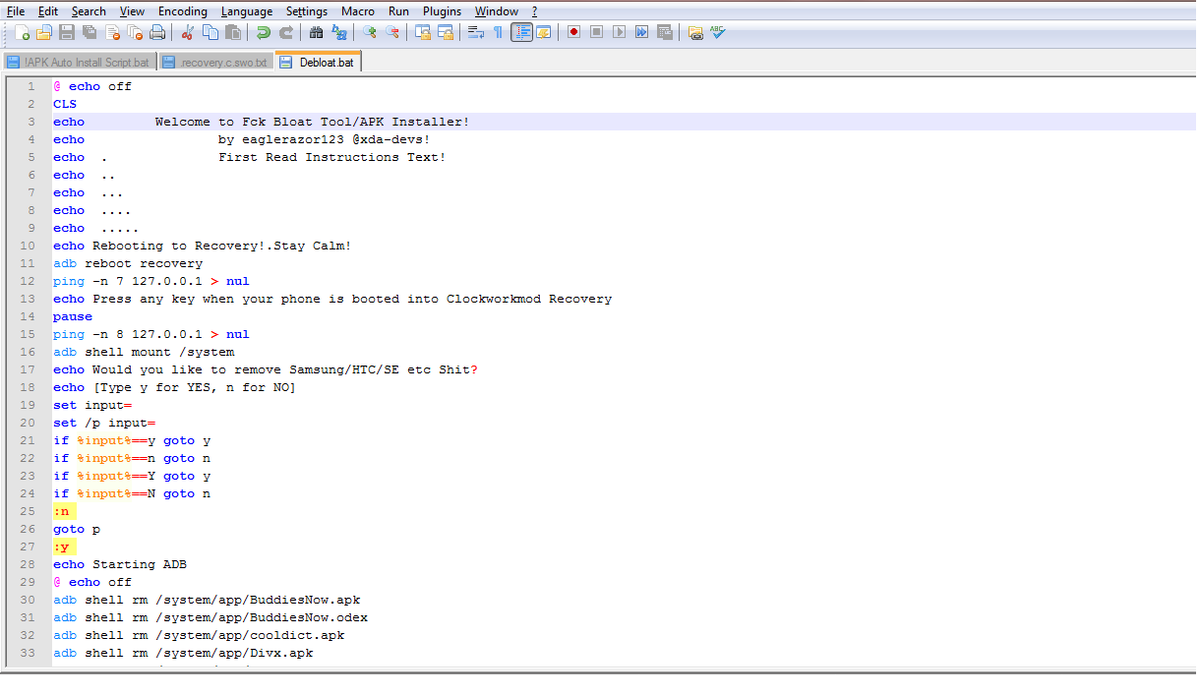Open the Language menu

tap(246, 11)
